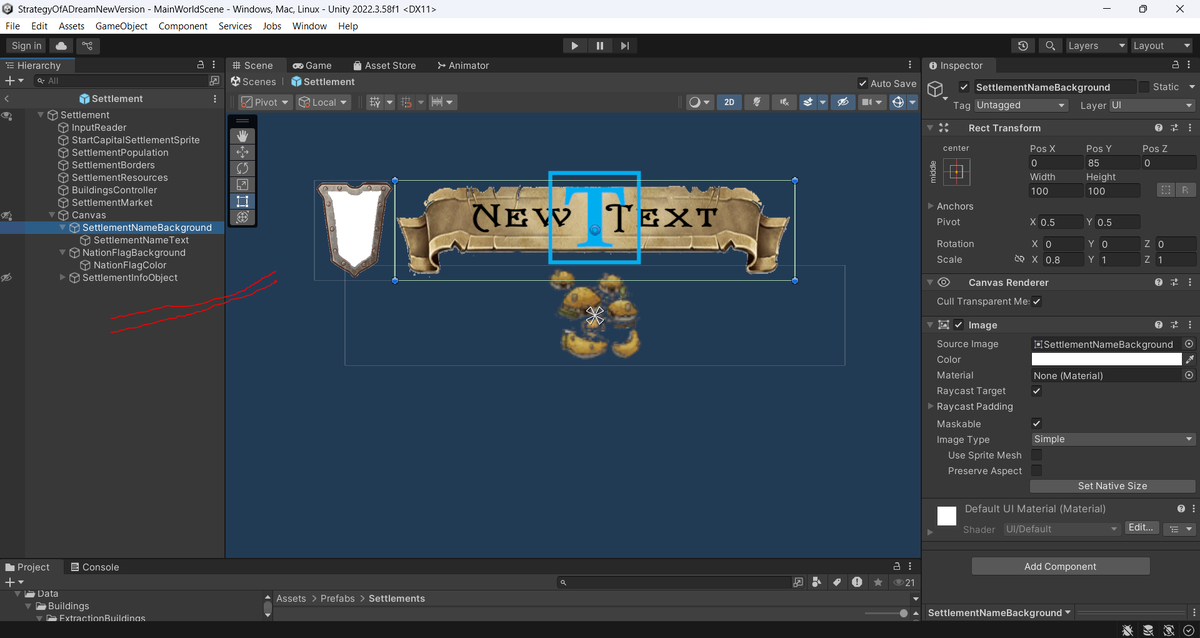Viewport: 1200px width, 638px height.
Task: Click the Pos Y field with 85
Action: click(1111, 162)
